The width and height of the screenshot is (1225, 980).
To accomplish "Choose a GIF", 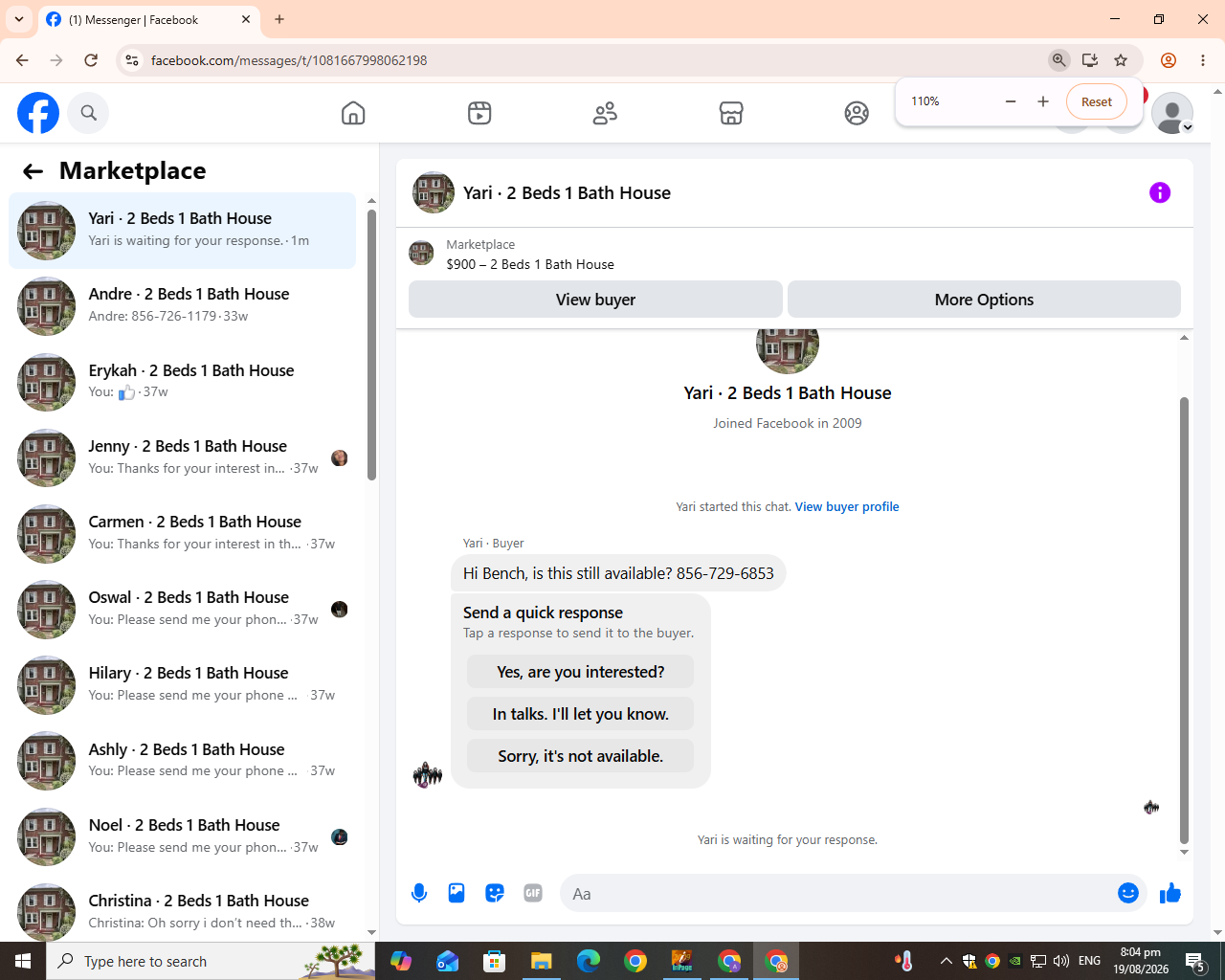I will tap(533, 893).
